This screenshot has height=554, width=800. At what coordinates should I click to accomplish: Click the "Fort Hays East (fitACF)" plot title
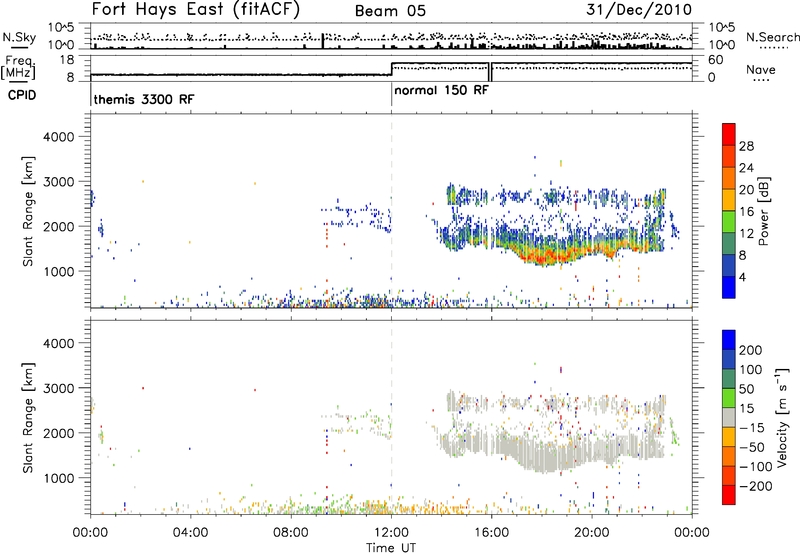coord(196,10)
